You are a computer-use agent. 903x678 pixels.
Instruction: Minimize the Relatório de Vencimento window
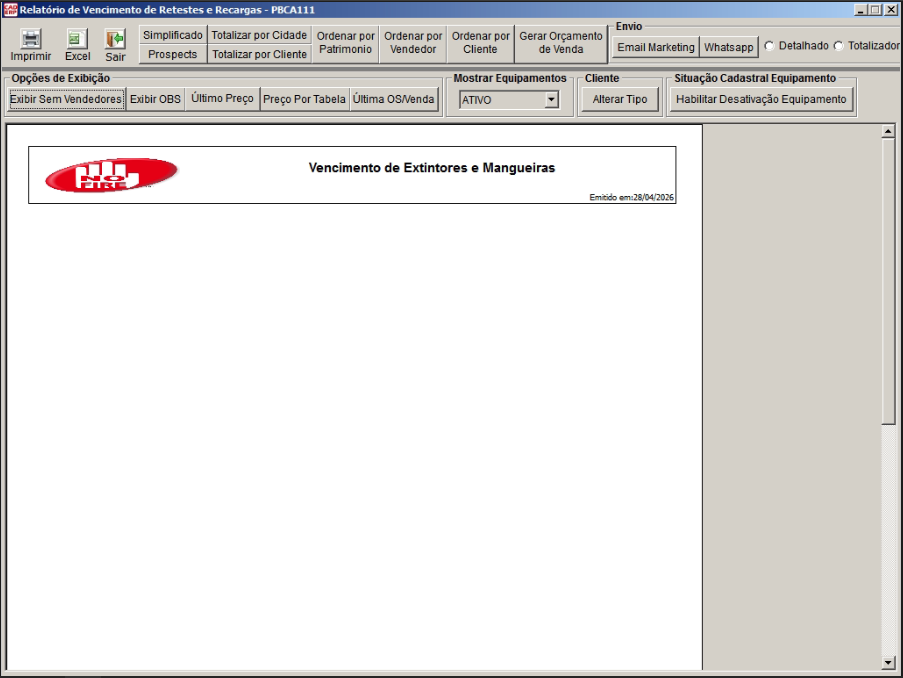860,10
